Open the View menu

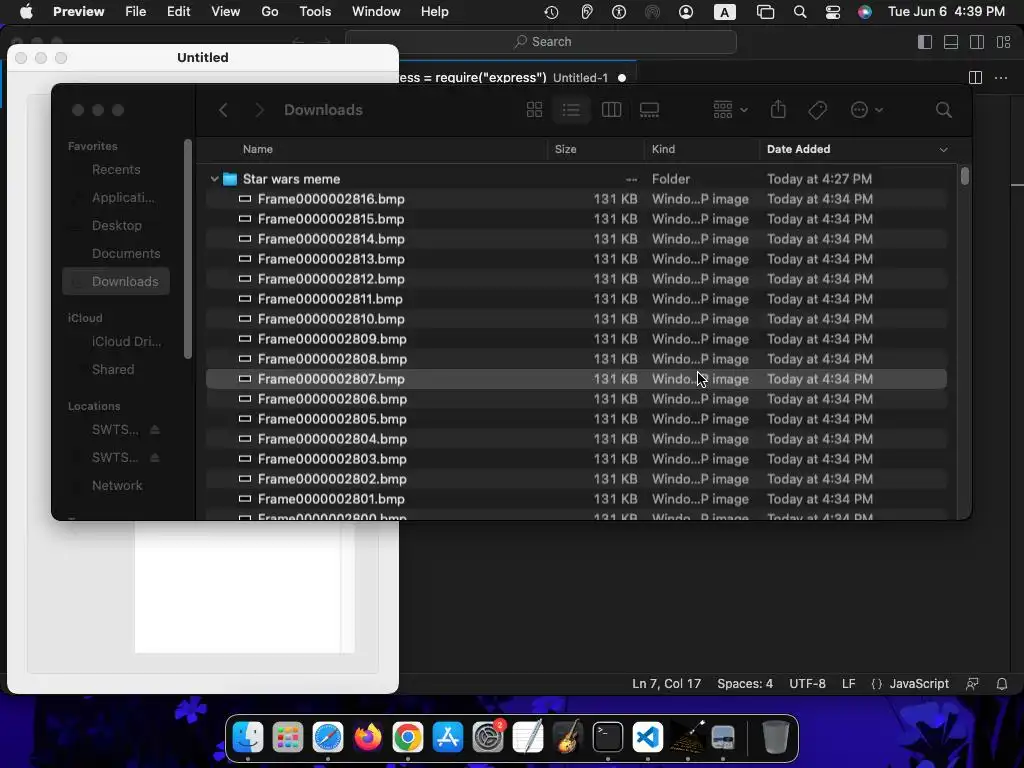pos(225,12)
